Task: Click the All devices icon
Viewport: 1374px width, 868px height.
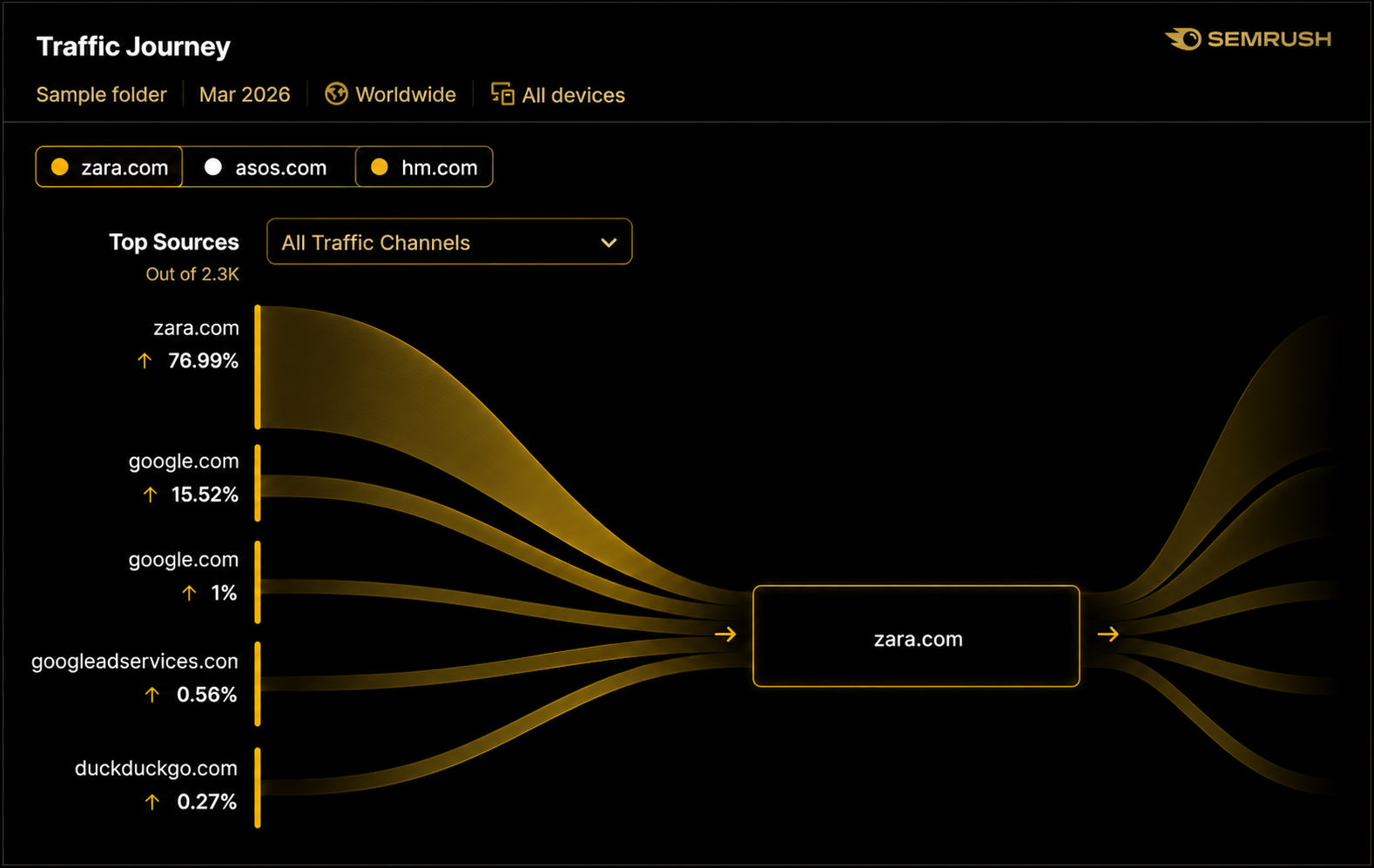Action: pos(502,94)
